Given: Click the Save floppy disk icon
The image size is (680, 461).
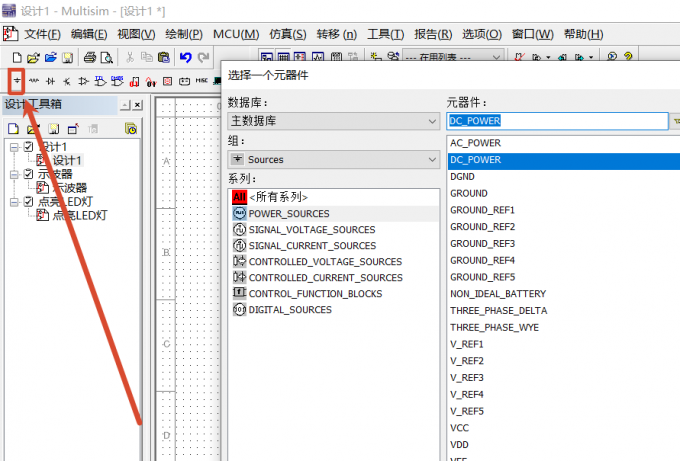Looking at the screenshot, I should (67, 57).
